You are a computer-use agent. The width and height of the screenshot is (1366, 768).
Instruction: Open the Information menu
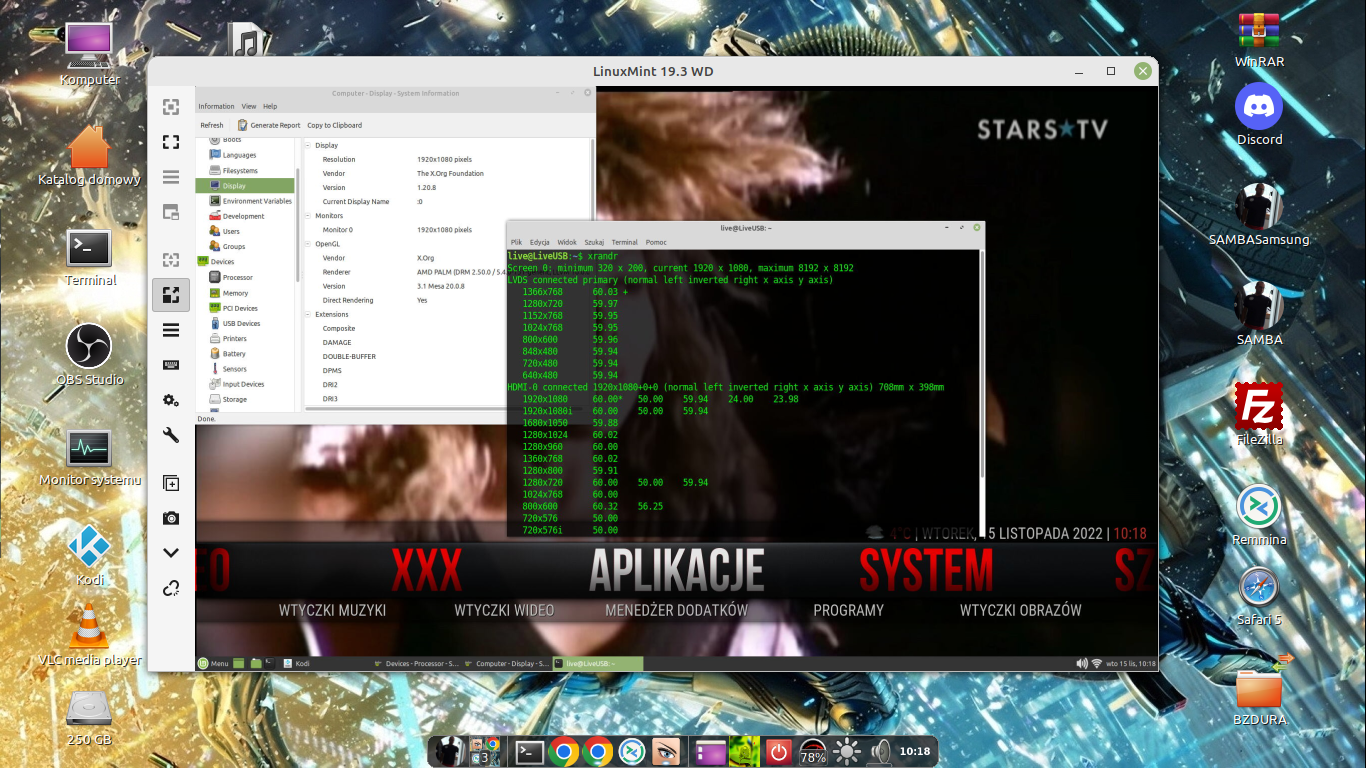pyautogui.click(x=216, y=106)
